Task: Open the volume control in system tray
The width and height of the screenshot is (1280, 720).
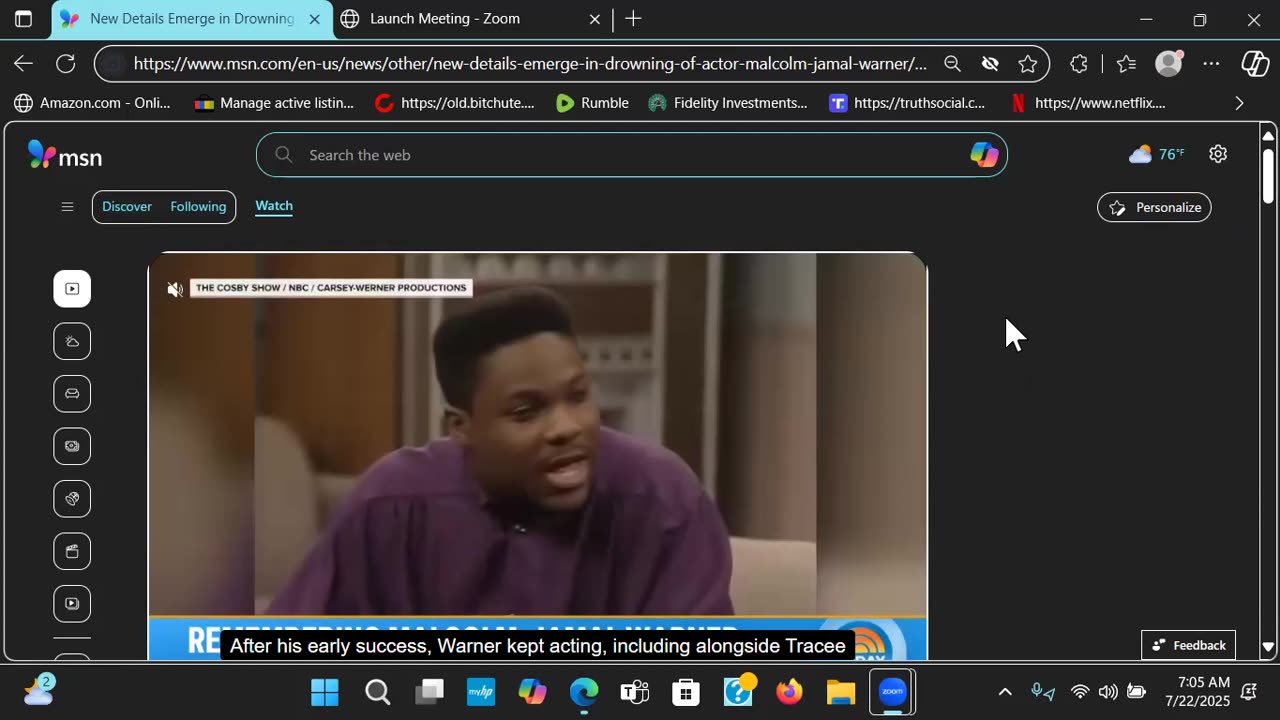Action: pyautogui.click(x=1108, y=692)
